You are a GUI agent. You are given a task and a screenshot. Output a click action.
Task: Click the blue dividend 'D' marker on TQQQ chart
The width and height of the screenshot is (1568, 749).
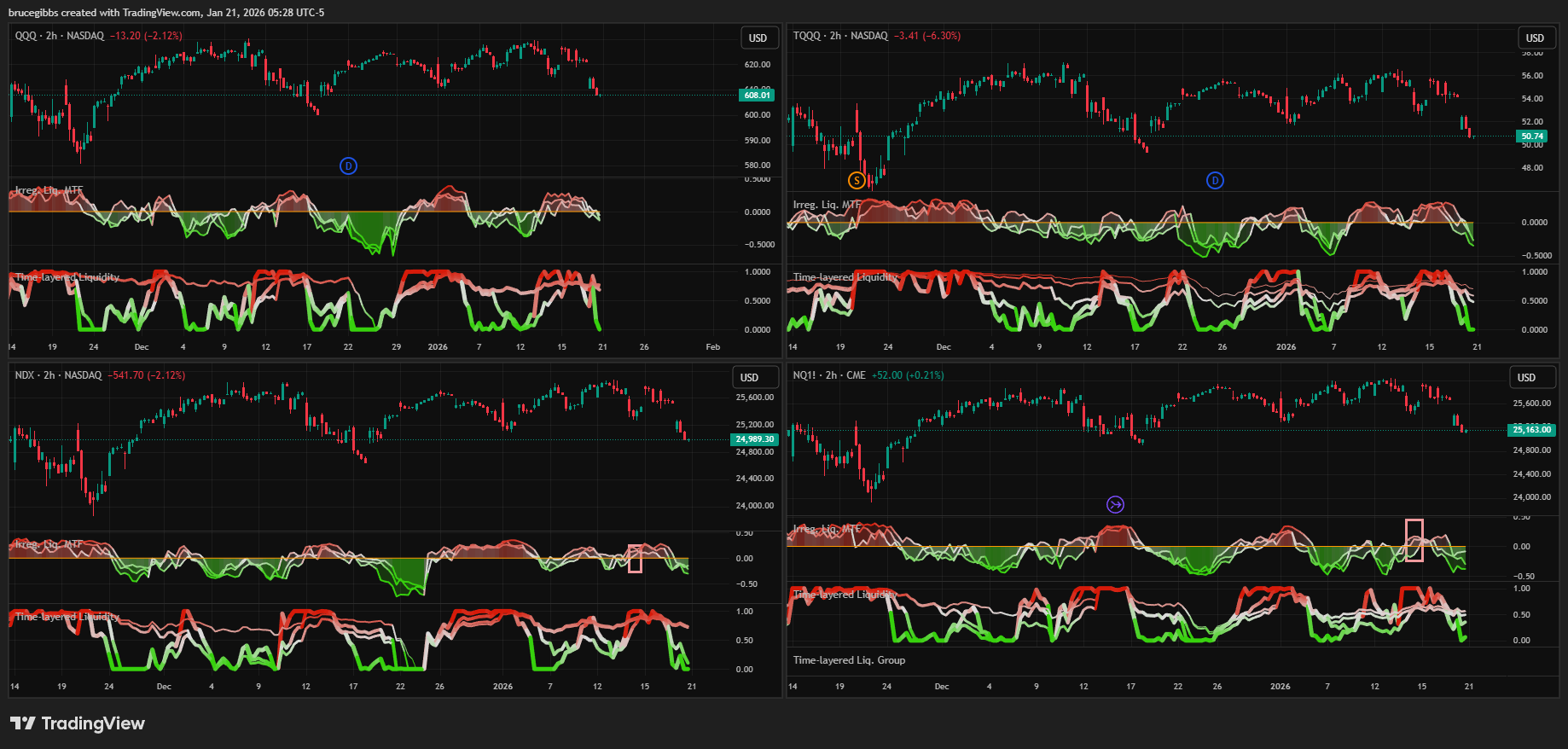click(x=1215, y=180)
